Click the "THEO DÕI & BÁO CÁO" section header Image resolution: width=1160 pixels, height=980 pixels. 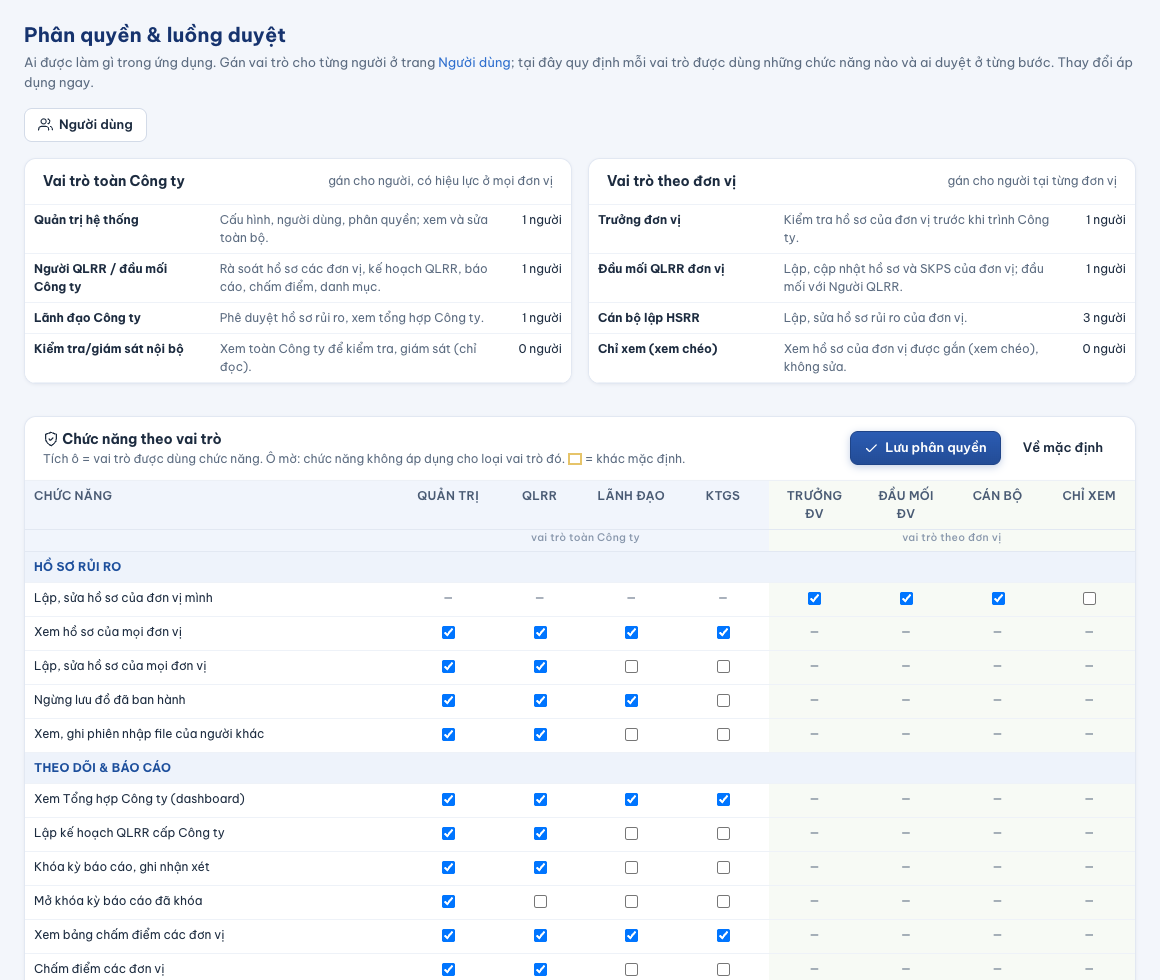tap(102, 768)
